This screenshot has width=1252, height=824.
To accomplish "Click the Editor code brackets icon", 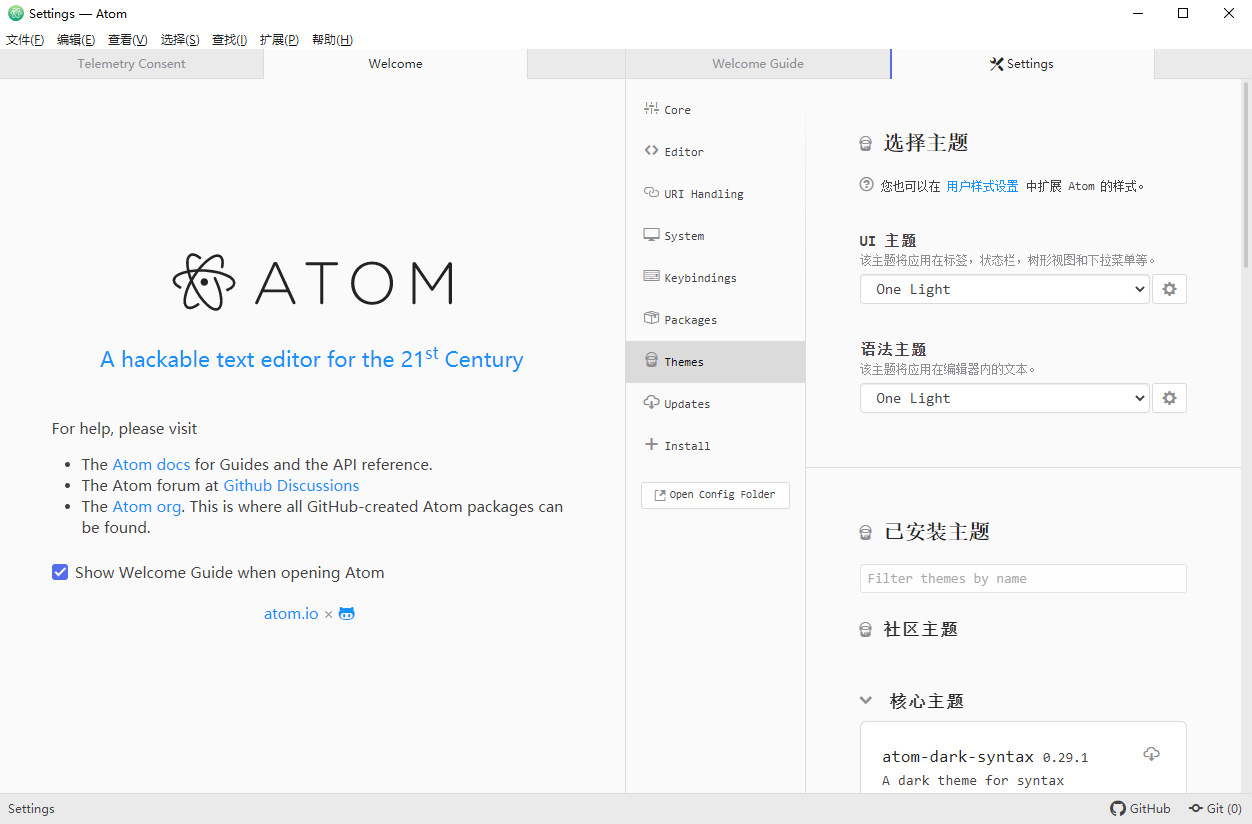I will pyautogui.click(x=651, y=151).
